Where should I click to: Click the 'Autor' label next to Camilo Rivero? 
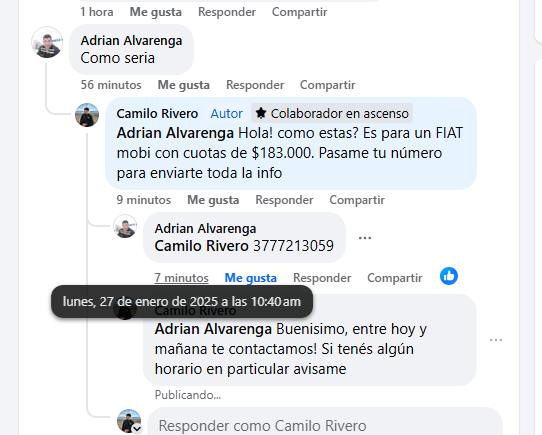(x=226, y=113)
